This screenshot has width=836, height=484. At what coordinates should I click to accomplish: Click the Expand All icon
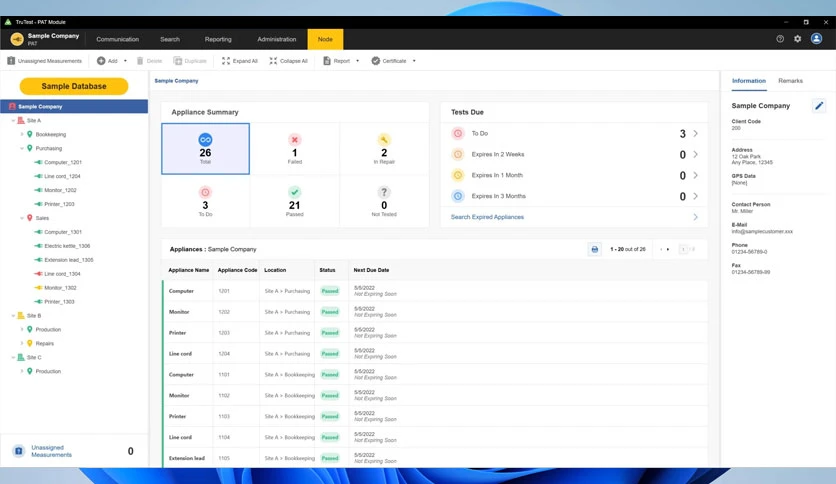[226, 61]
